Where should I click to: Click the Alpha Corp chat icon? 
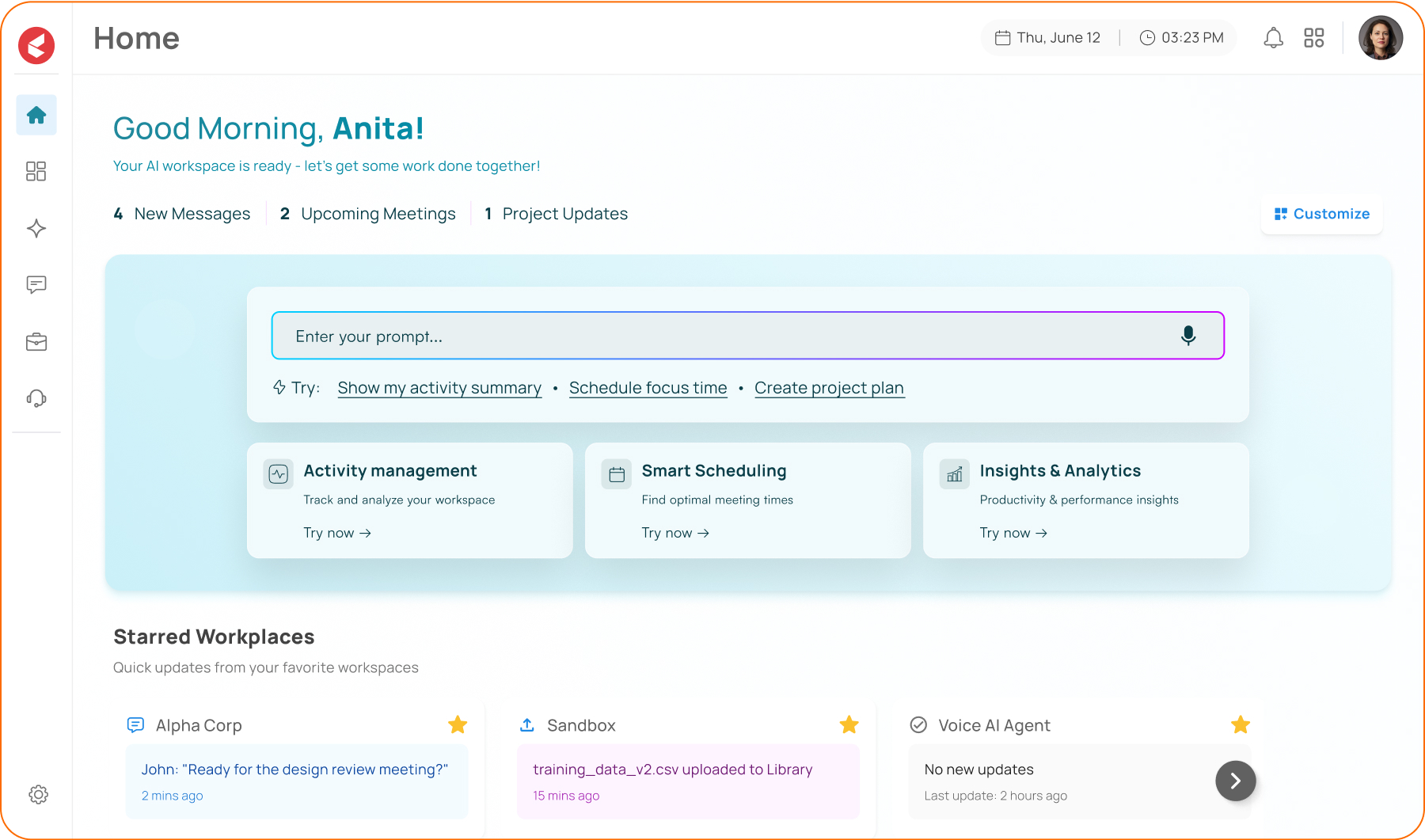[x=135, y=725]
